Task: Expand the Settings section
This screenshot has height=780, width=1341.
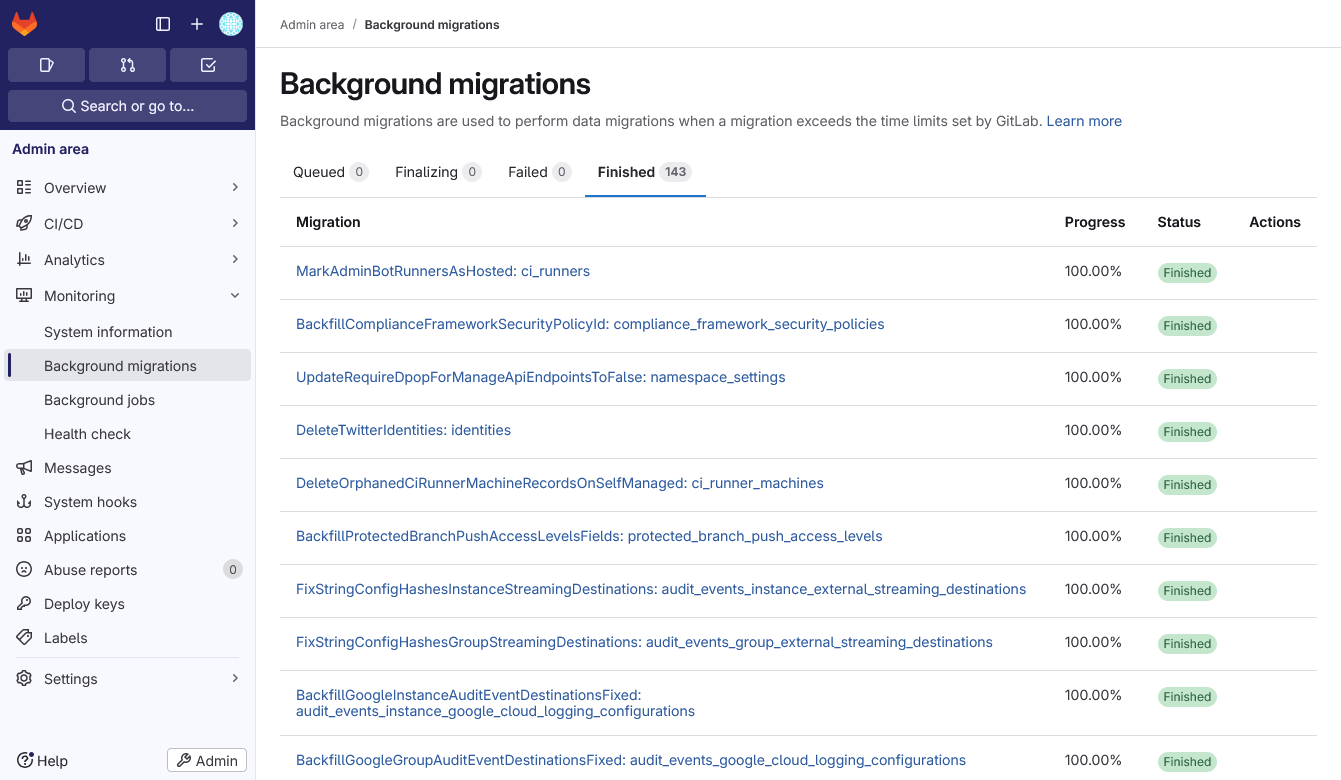Action: [235, 678]
